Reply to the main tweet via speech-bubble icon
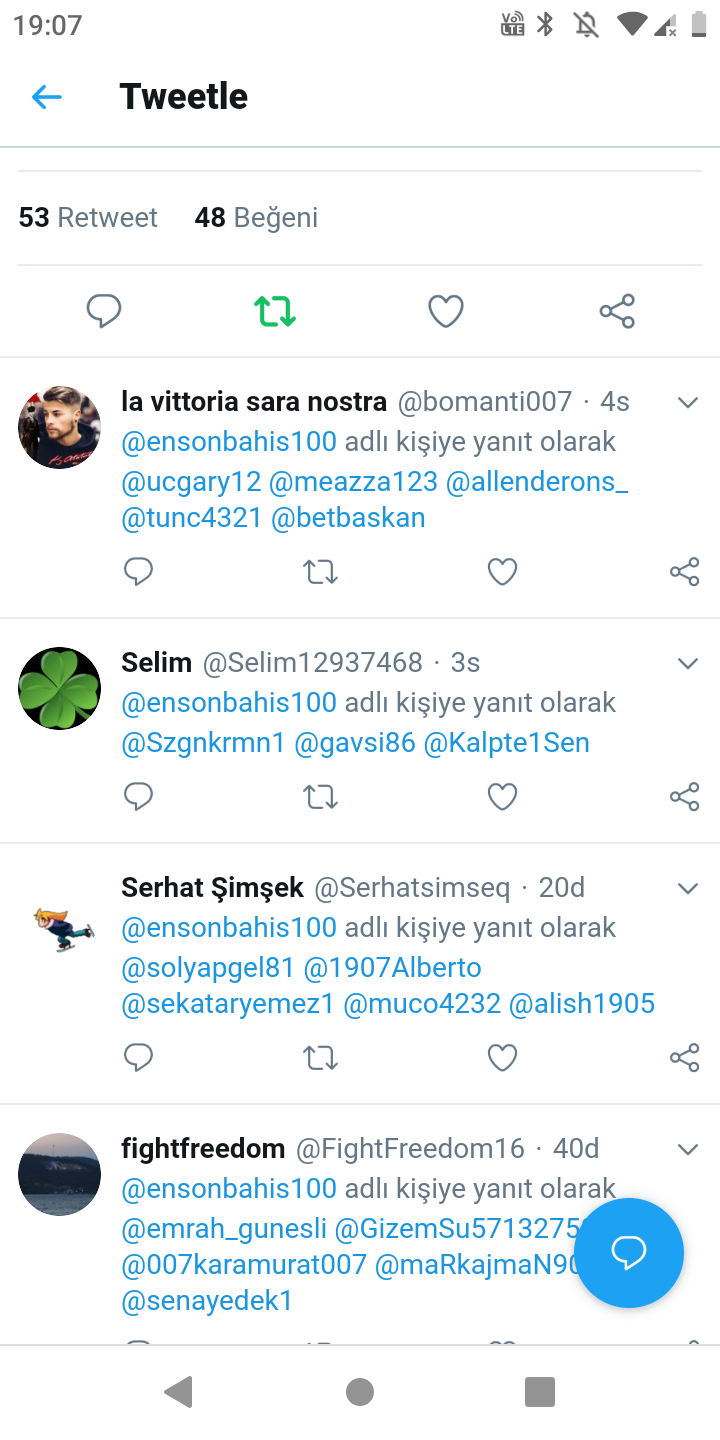Image resolution: width=720 pixels, height=1440 pixels. pos(104,312)
